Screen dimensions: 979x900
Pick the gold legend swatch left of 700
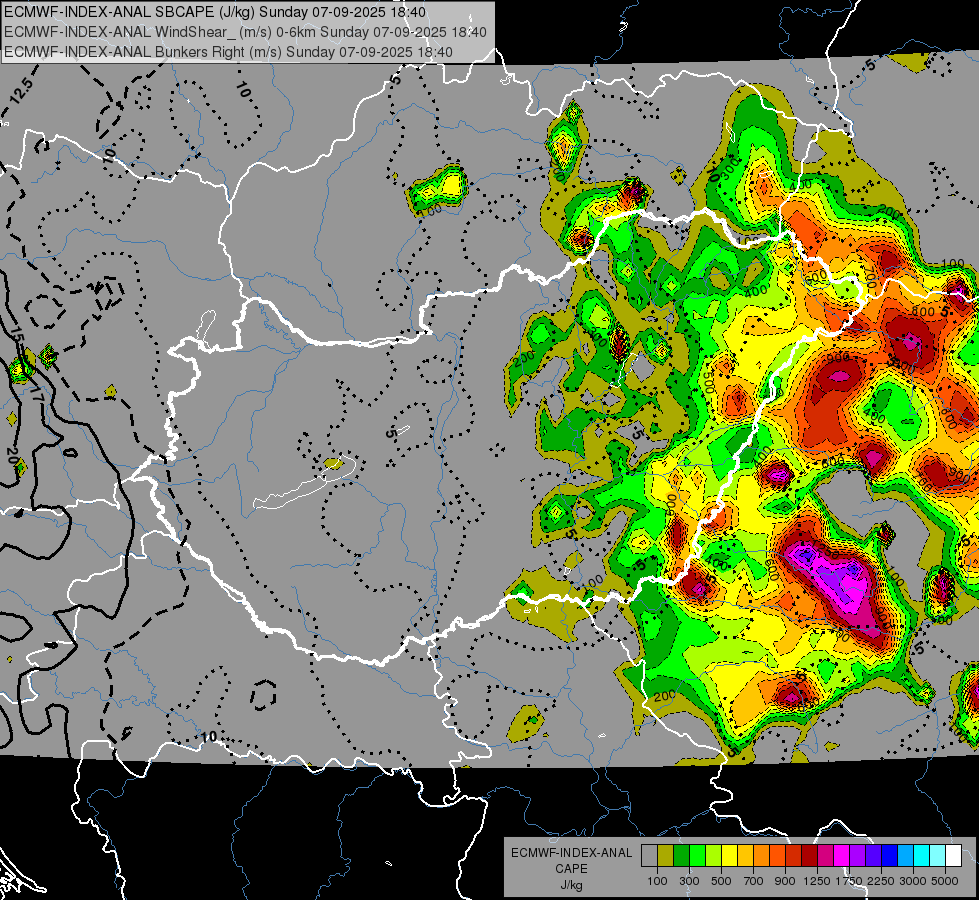[745, 855]
